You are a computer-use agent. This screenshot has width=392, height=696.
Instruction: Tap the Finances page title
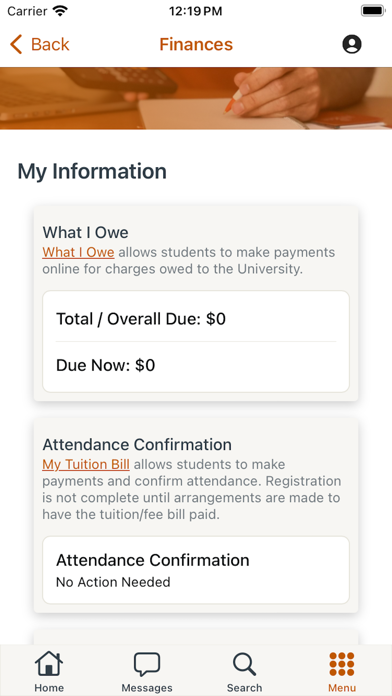pos(196,44)
